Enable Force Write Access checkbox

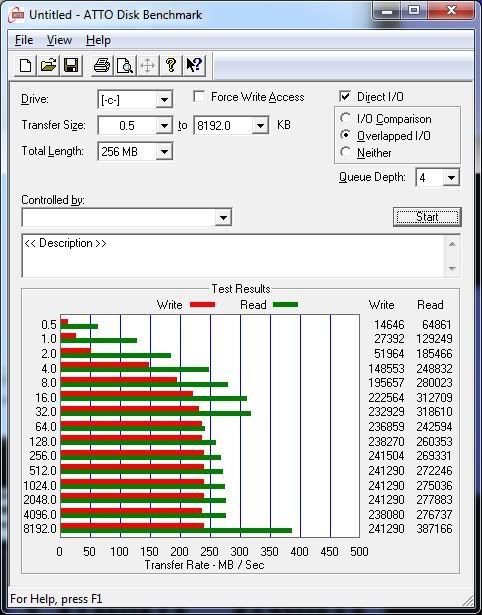(x=199, y=96)
